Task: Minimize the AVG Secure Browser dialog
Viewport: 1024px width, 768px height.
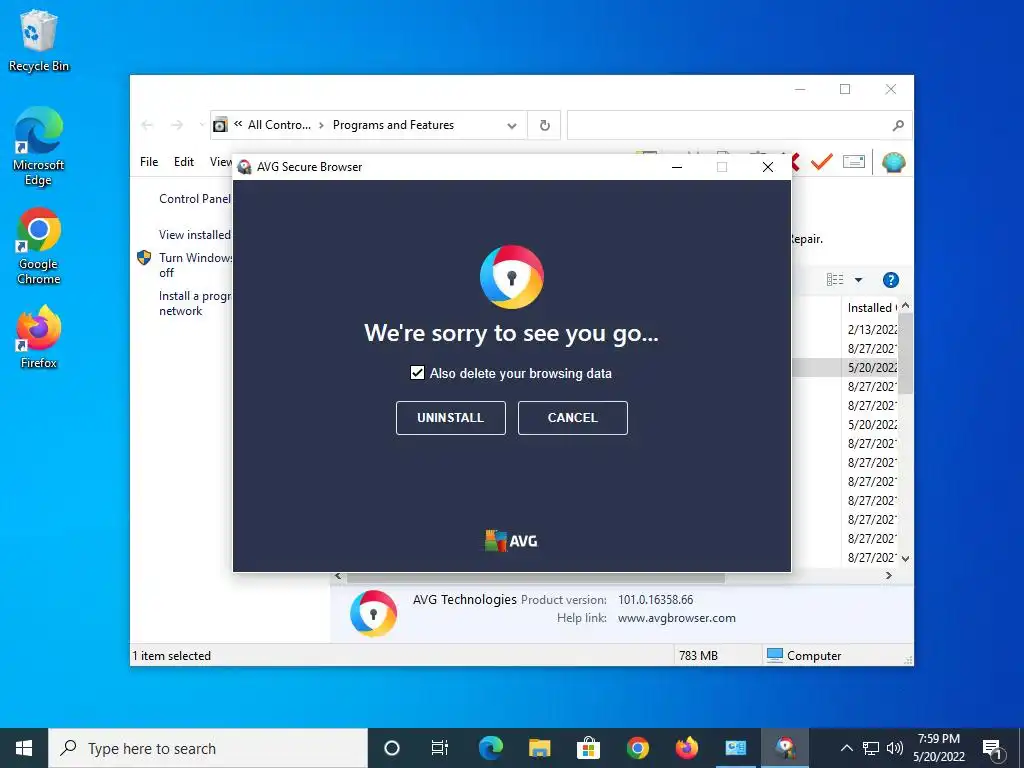Action: click(x=677, y=167)
